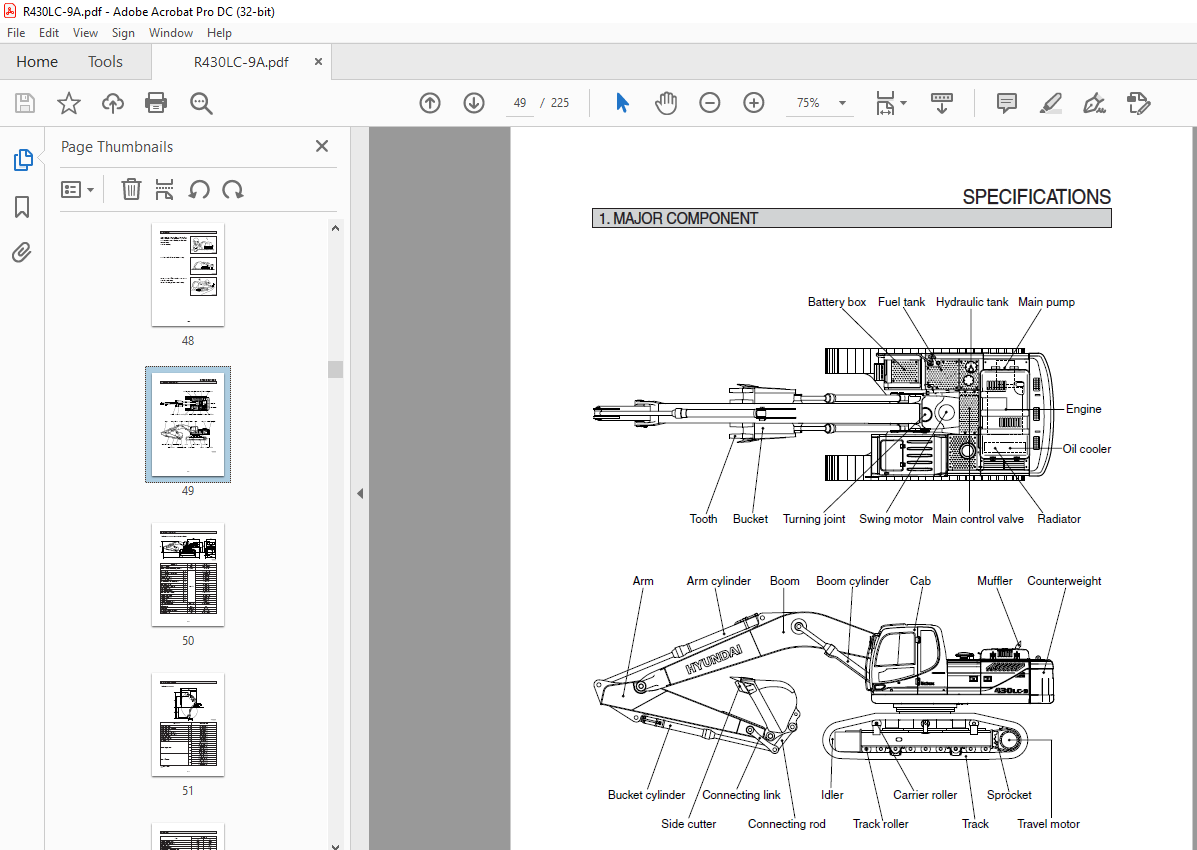The width and height of the screenshot is (1197, 850).
Task: Select the Highlight text pen tool
Action: (x=1051, y=103)
